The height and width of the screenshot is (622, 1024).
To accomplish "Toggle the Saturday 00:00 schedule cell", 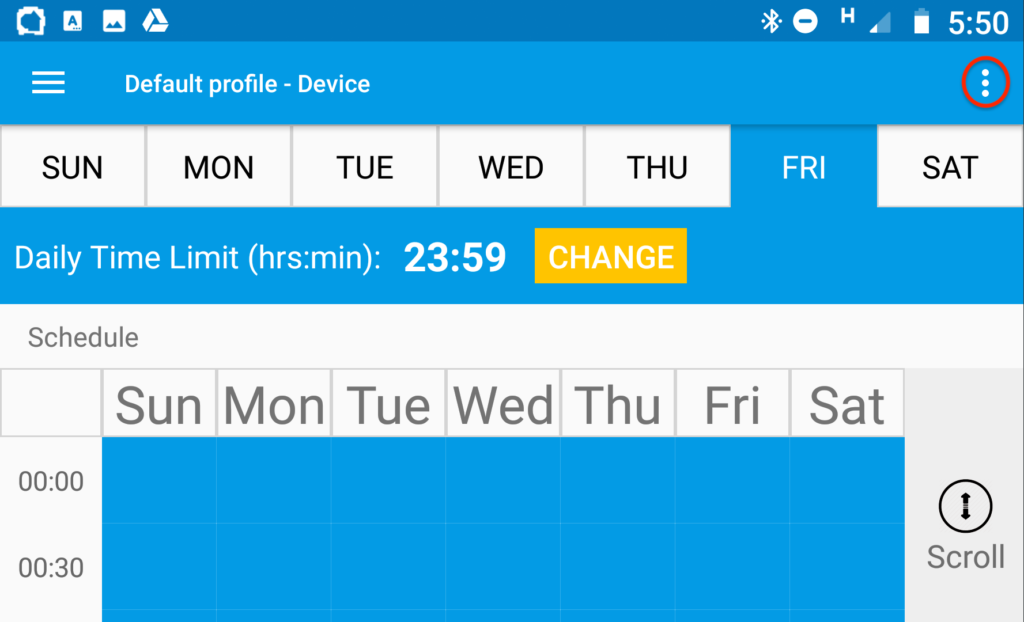I will pos(847,480).
